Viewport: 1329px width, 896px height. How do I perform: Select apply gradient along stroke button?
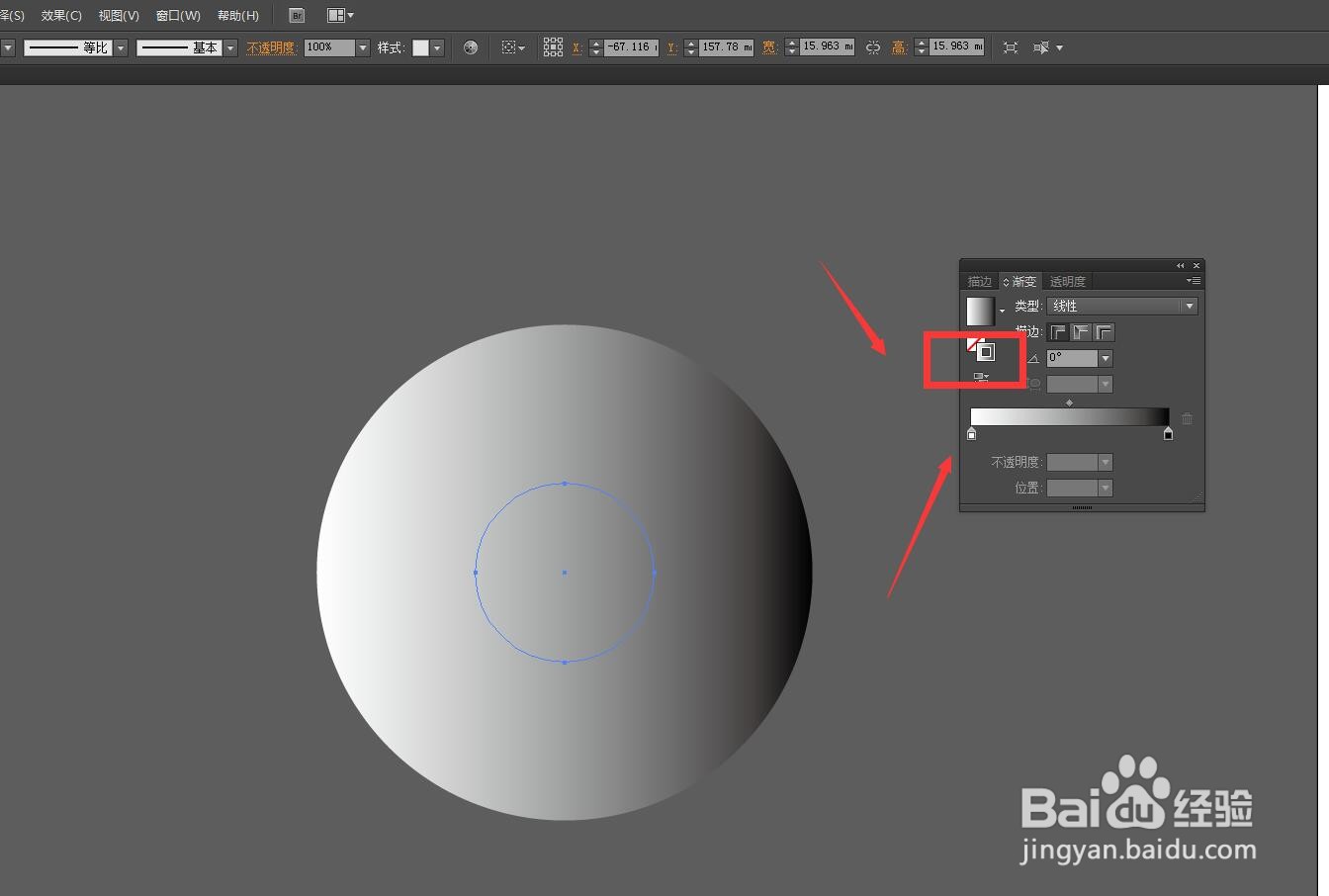1081,333
